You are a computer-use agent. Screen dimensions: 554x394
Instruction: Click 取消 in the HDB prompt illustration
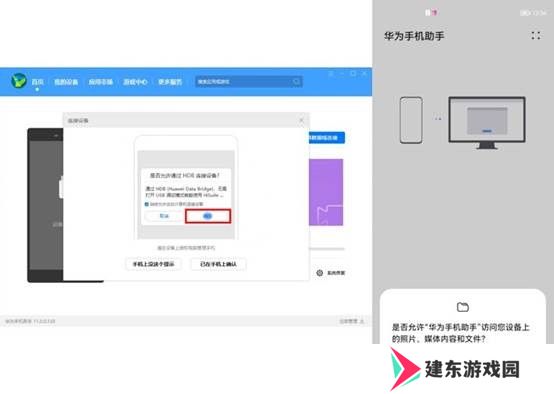164,216
